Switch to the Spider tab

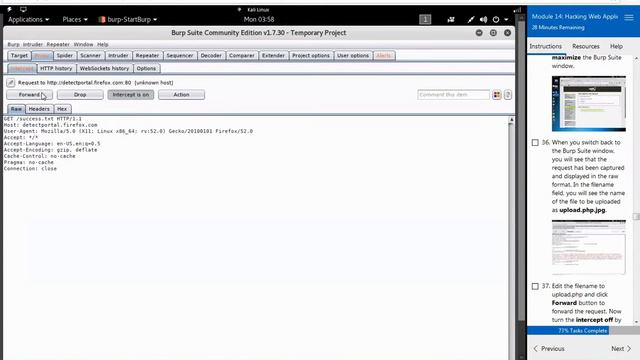[64, 56]
